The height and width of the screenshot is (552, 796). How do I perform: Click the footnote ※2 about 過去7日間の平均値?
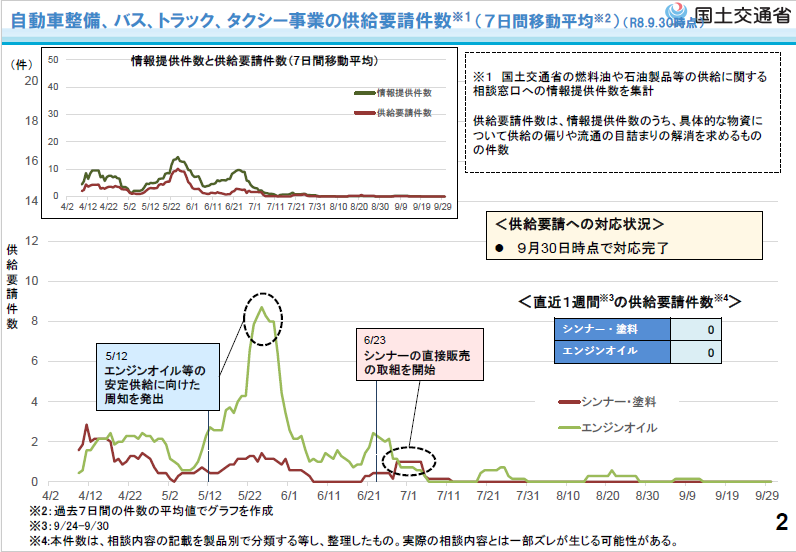(151, 511)
